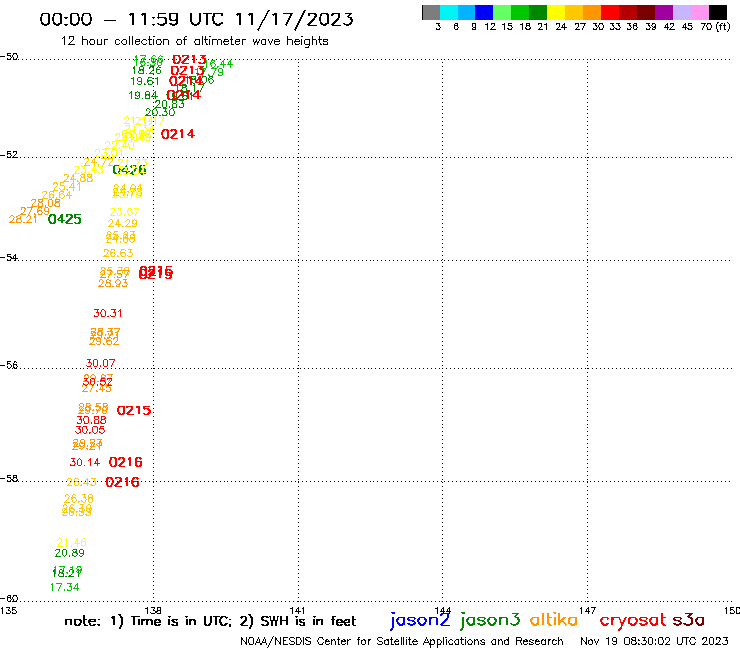This screenshot has width=740, height=650.
Task: Click the lavender legend color swatch
Action: 681,12
